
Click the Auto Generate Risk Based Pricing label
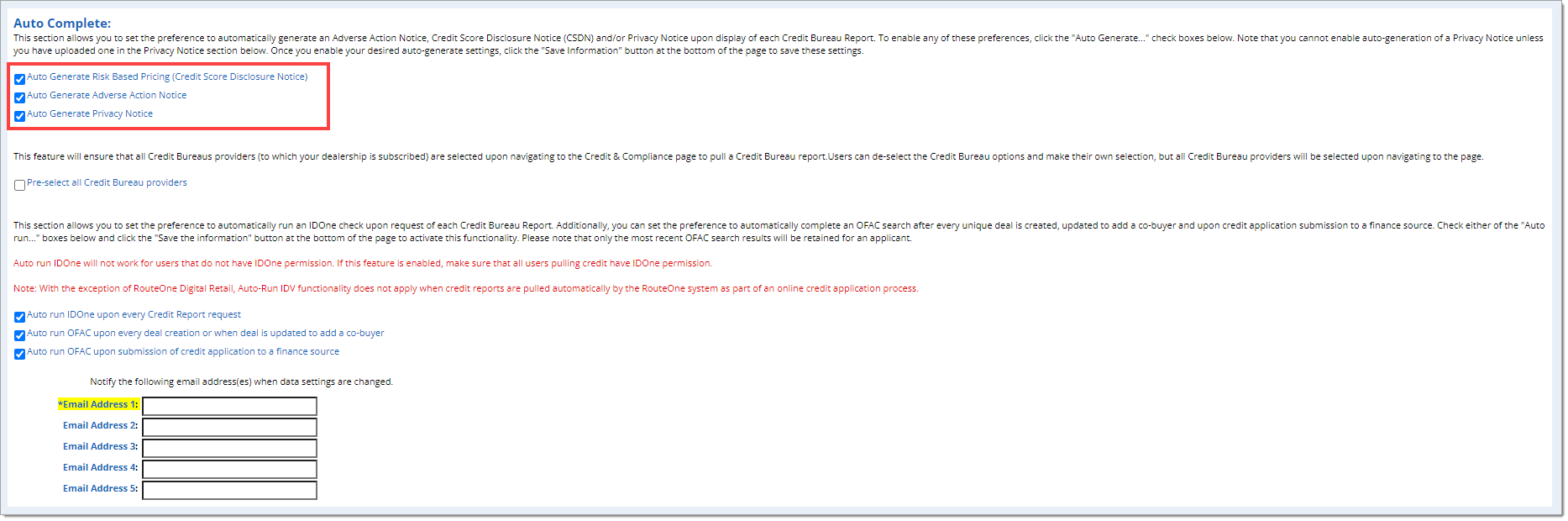click(167, 76)
